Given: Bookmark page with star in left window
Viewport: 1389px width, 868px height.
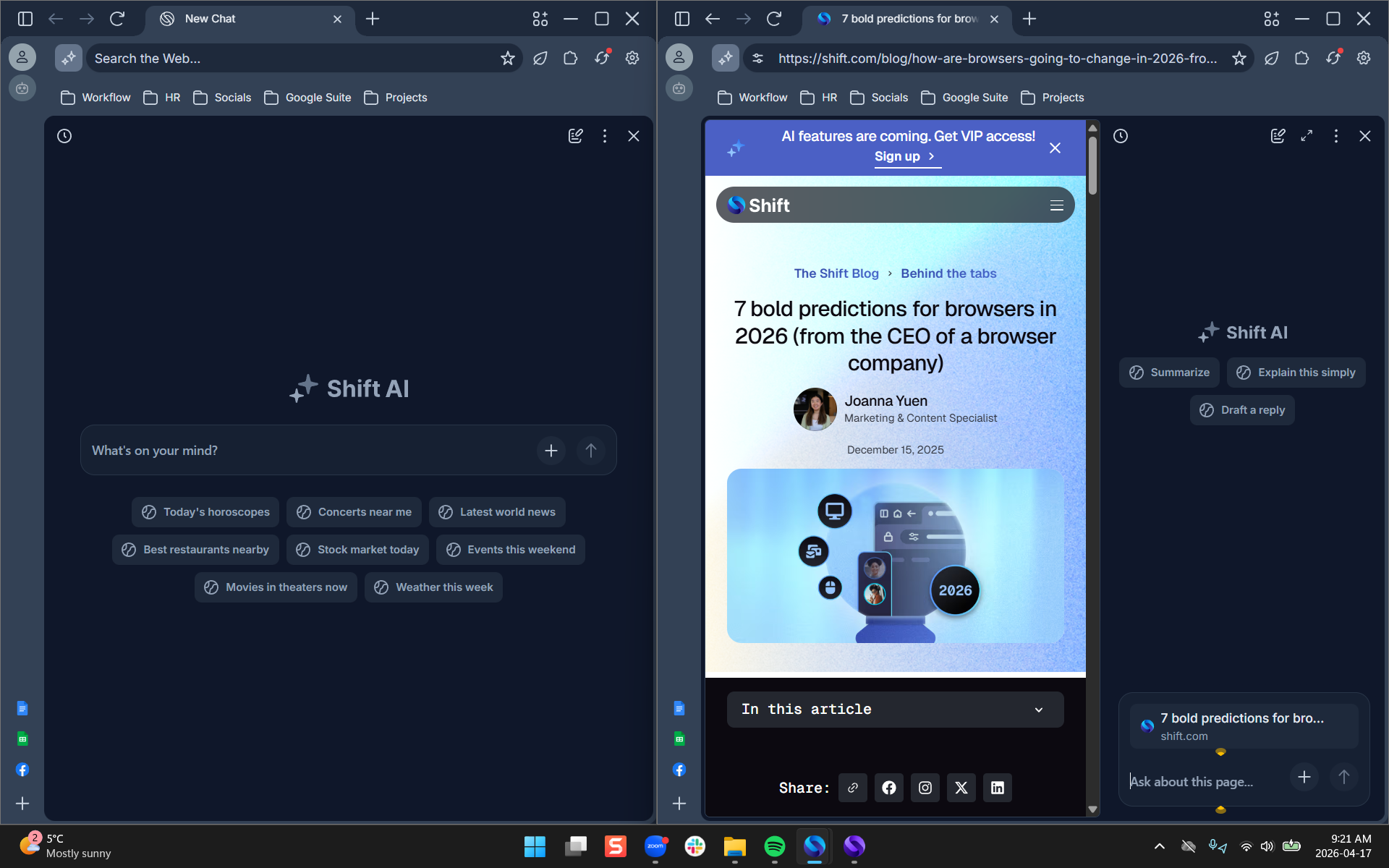Looking at the screenshot, I should pyautogui.click(x=508, y=58).
